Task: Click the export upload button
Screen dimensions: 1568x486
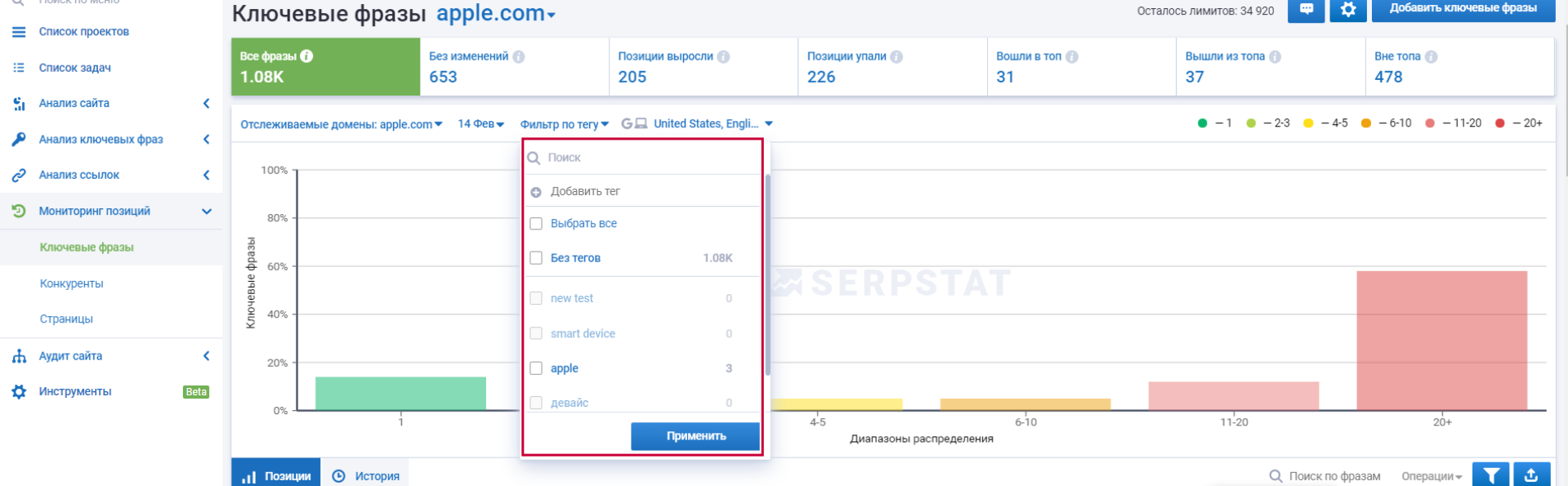Action: tap(1531, 475)
